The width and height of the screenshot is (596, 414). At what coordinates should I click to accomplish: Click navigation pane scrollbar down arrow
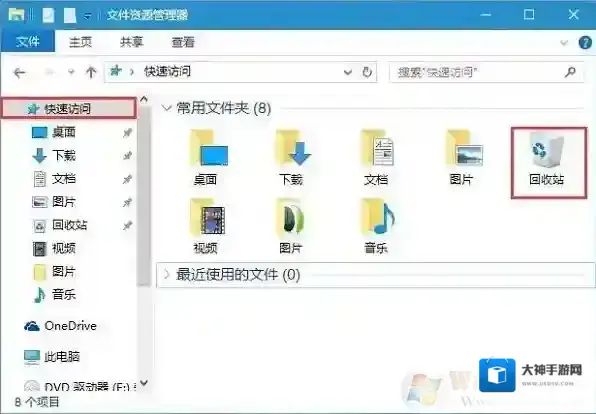point(144,382)
